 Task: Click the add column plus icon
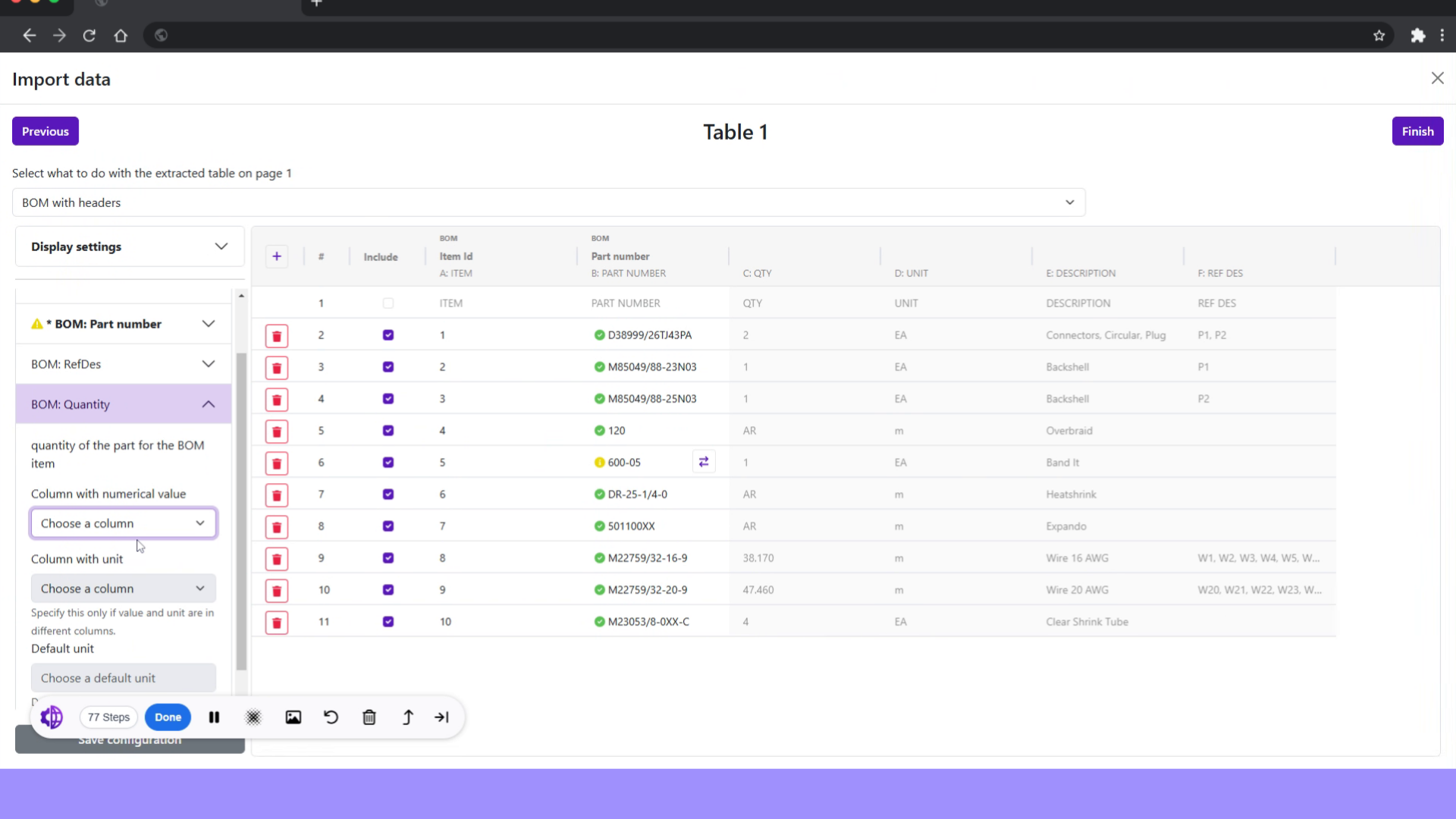(276, 256)
